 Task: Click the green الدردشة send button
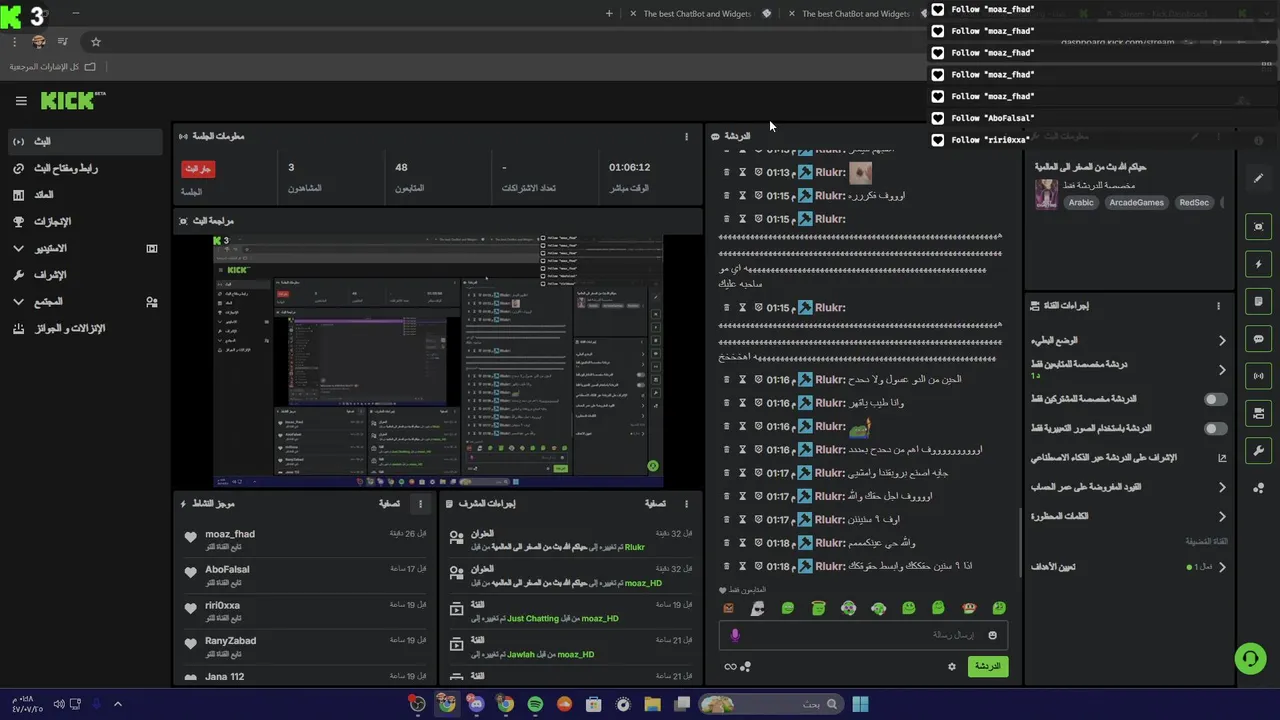(x=987, y=666)
